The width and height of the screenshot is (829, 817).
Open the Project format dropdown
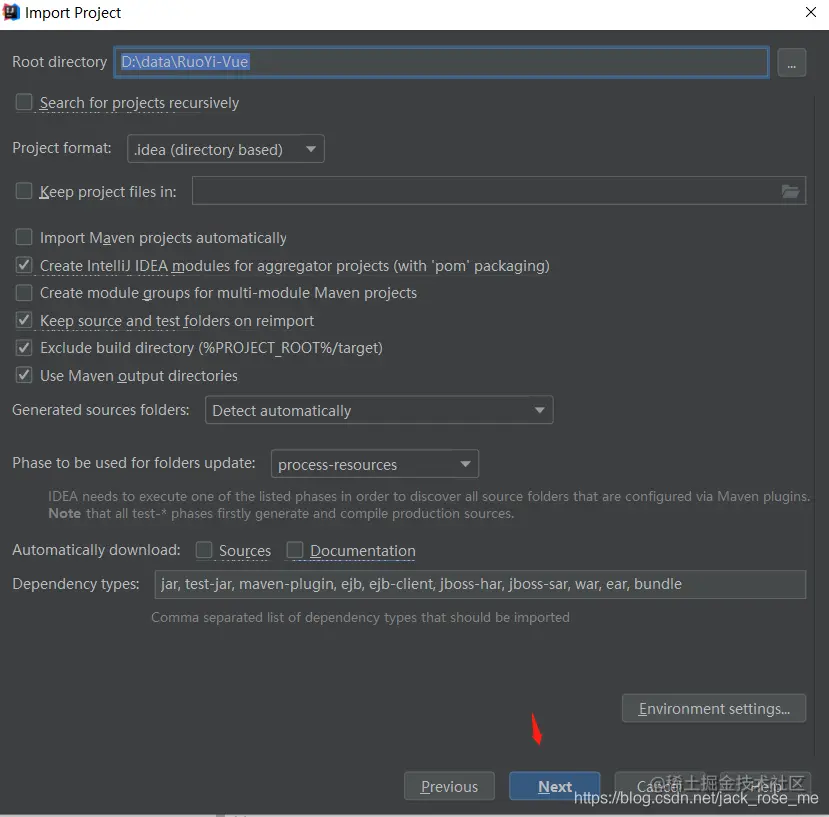click(226, 149)
